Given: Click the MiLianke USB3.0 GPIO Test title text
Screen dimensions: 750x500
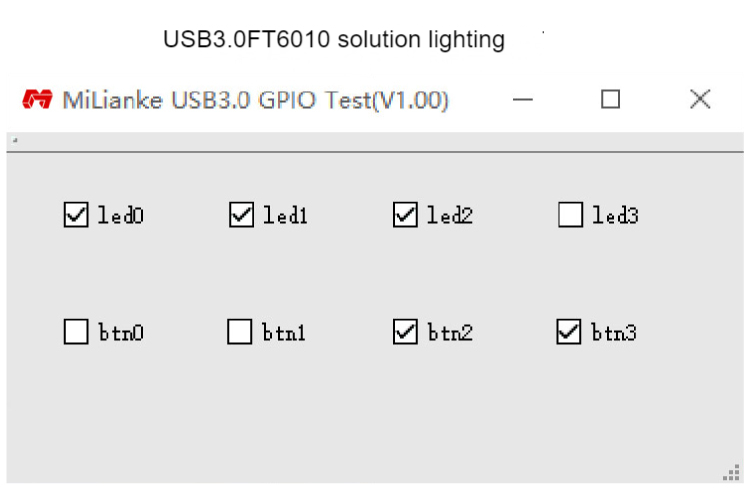Looking at the screenshot, I should pyautogui.click(x=255, y=100).
